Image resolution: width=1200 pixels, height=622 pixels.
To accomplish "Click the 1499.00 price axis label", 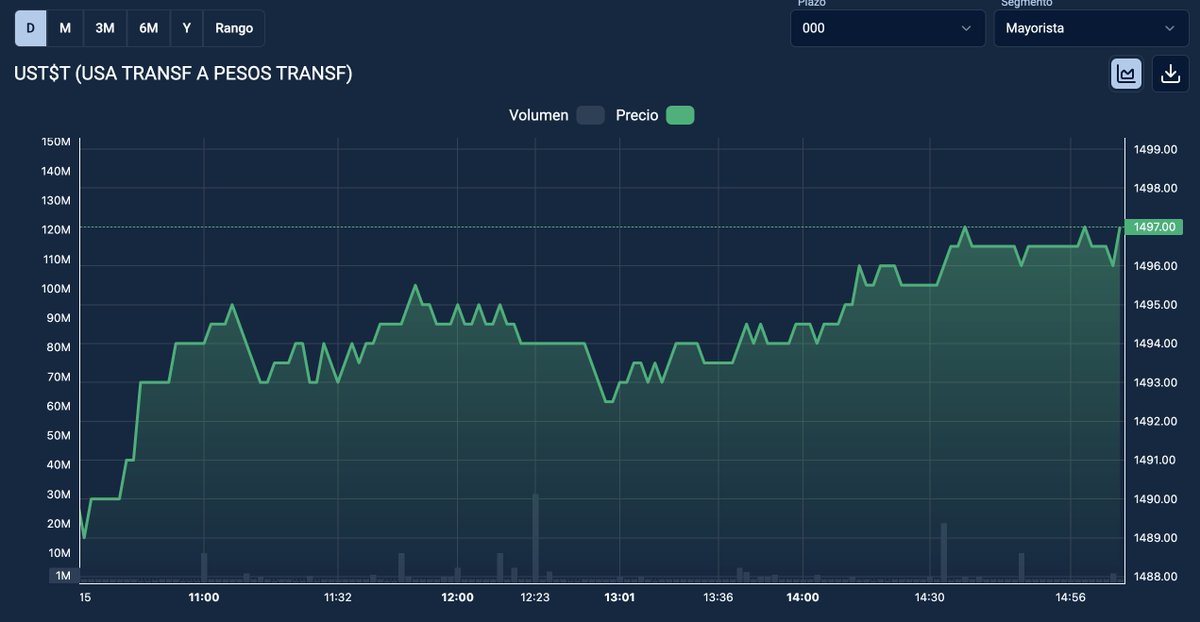I will tap(1154, 149).
